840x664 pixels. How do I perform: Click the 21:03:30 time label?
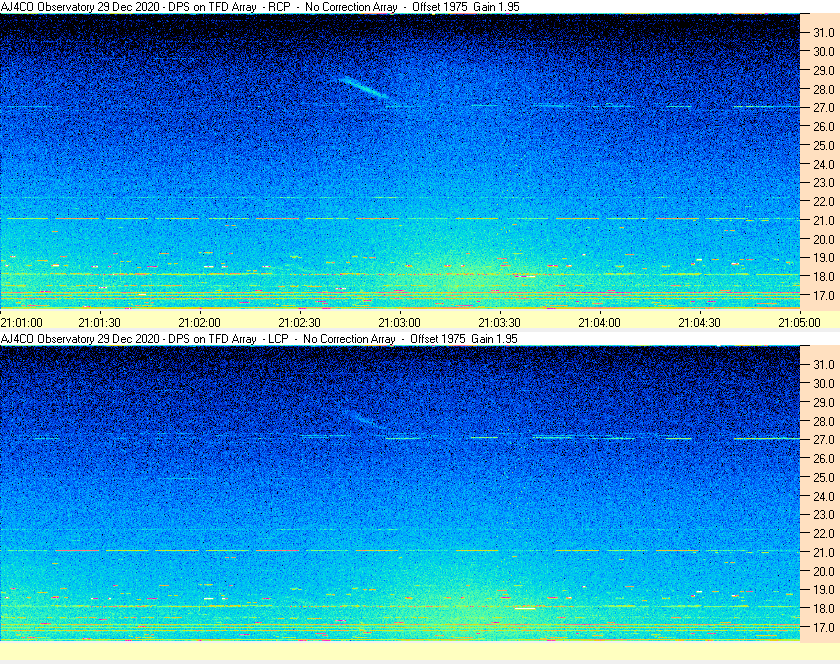tap(499, 323)
